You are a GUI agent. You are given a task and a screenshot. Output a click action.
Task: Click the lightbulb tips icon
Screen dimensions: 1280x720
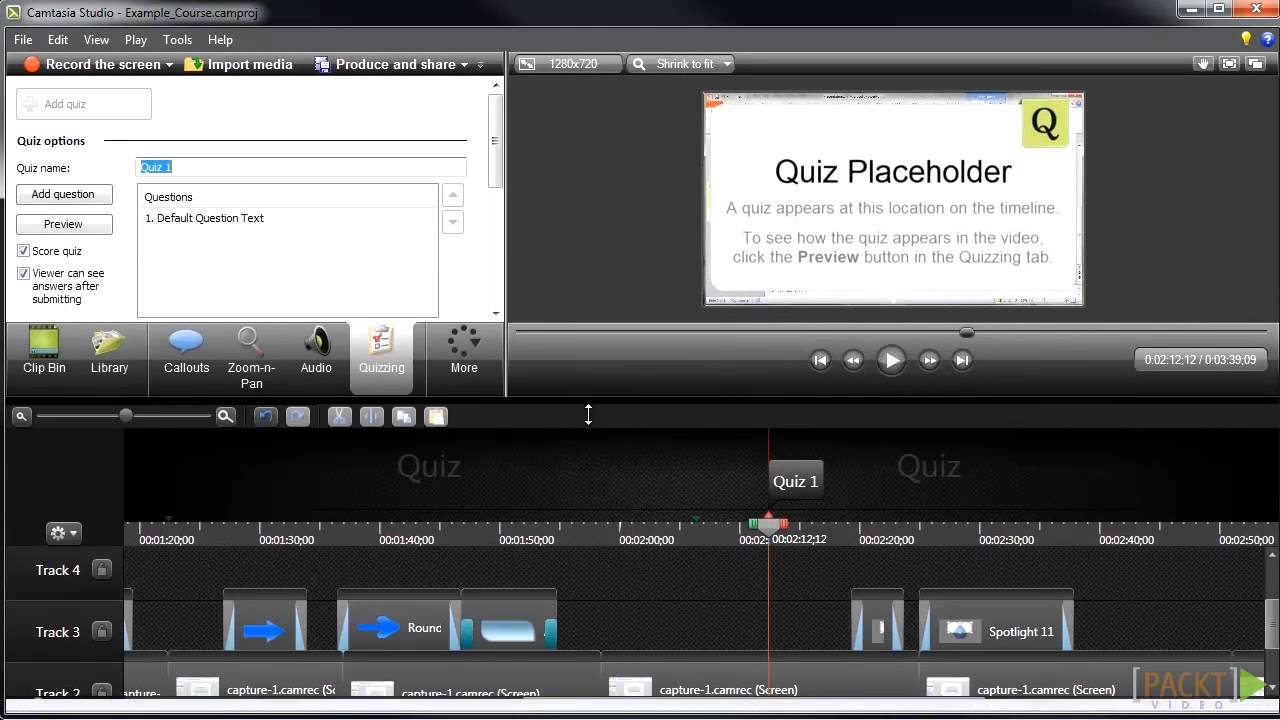coord(1246,39)
